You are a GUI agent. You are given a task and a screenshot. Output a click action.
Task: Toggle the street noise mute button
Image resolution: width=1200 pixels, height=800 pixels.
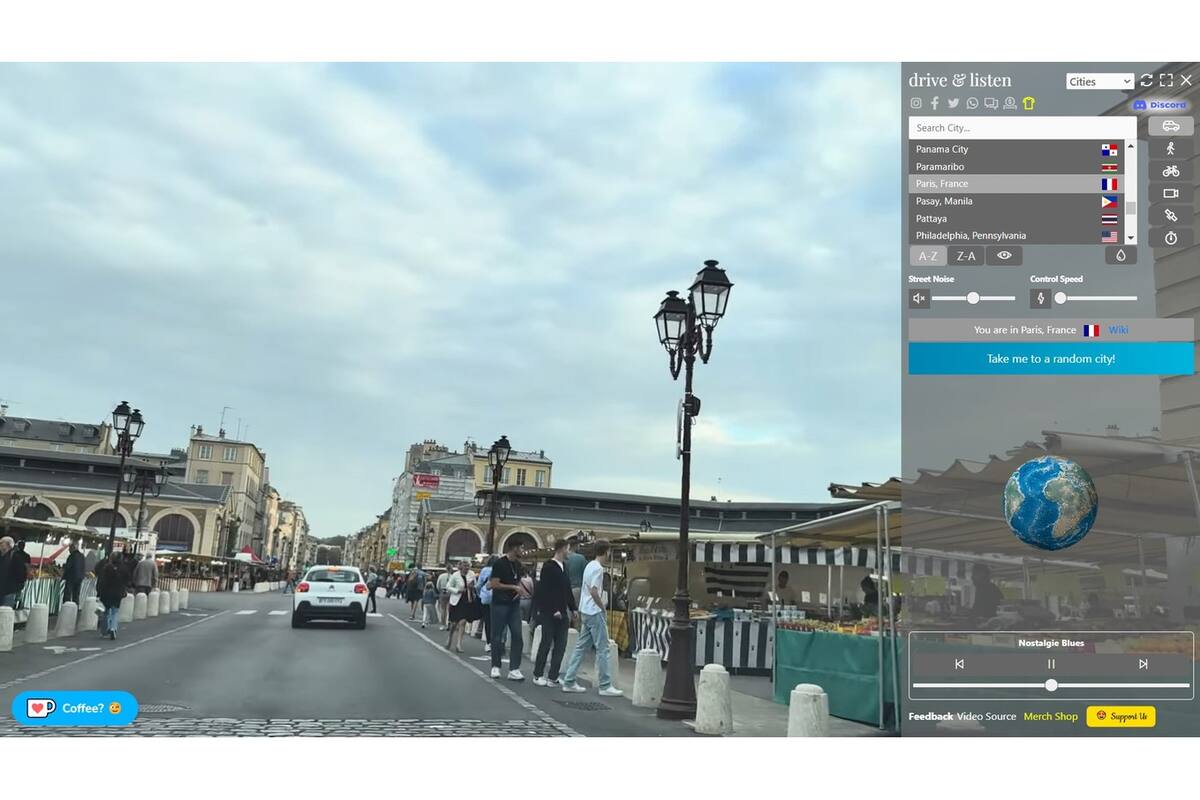(x=919, y=298)
